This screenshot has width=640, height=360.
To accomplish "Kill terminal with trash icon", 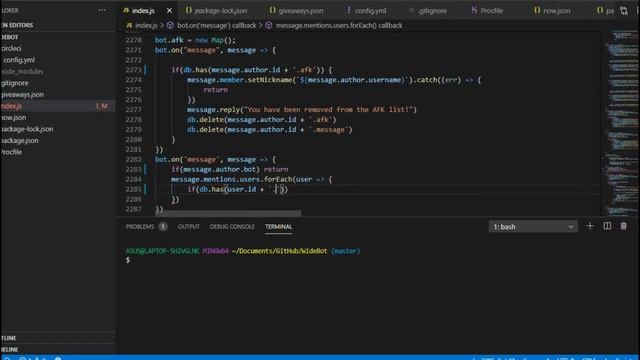I will (623, 226).
